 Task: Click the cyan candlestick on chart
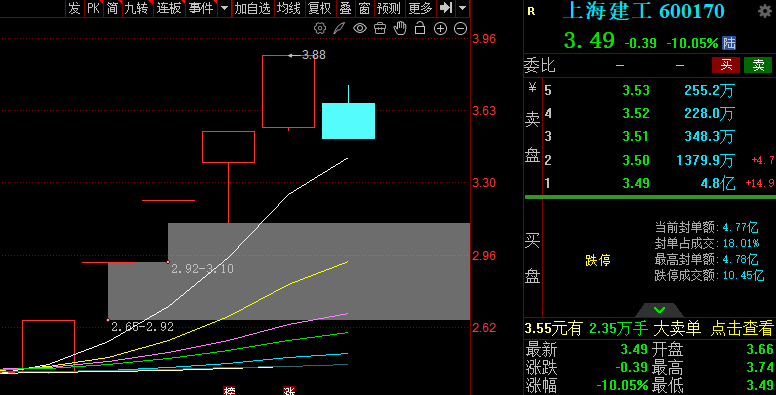pyautogui.click(x=348, y=120)
